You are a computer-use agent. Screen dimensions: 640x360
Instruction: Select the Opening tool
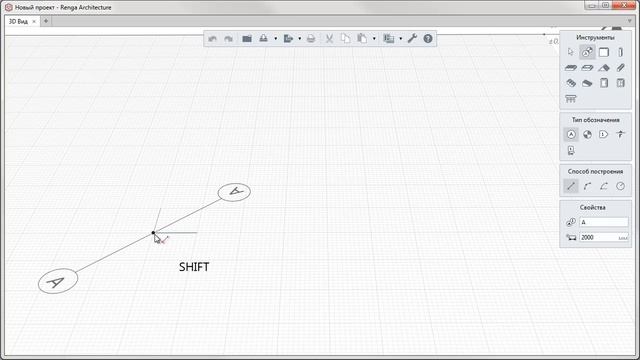587,68
